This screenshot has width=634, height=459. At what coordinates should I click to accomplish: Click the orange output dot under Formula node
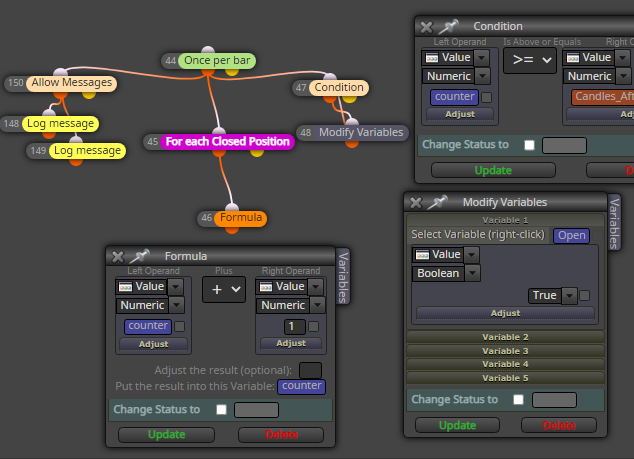pos(232,229)
